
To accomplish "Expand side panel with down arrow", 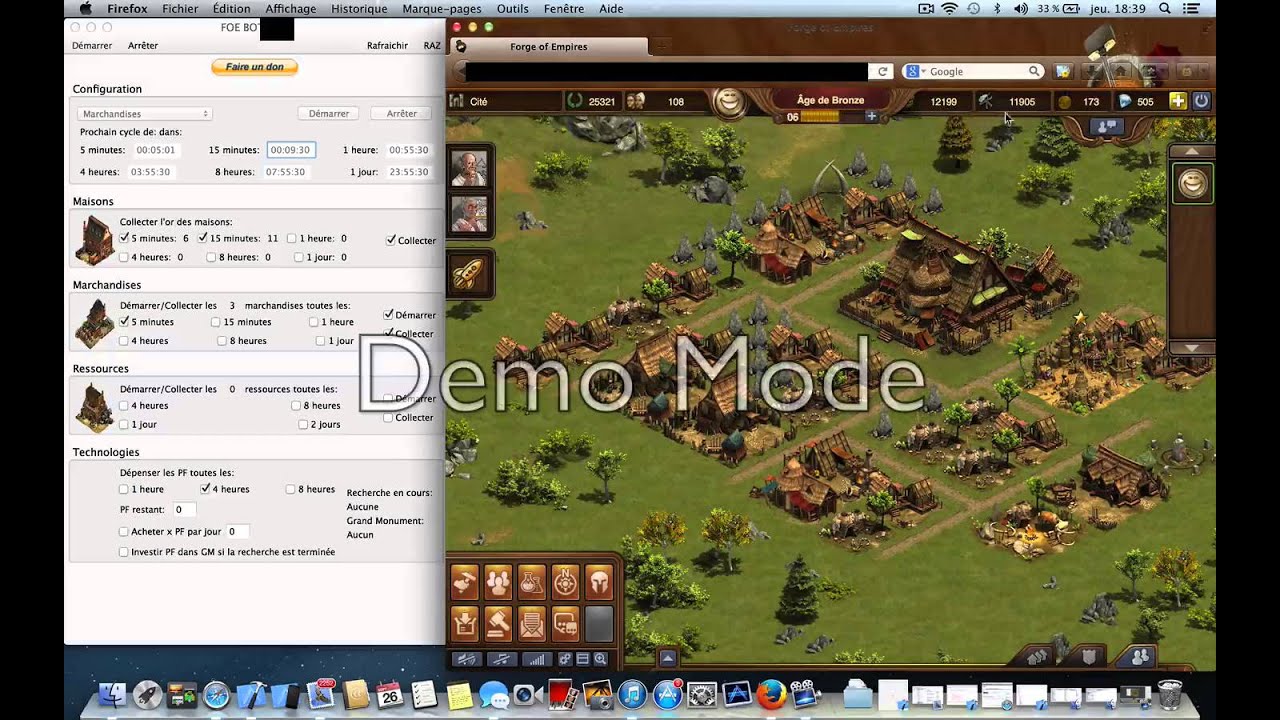I will [1192, 347].
